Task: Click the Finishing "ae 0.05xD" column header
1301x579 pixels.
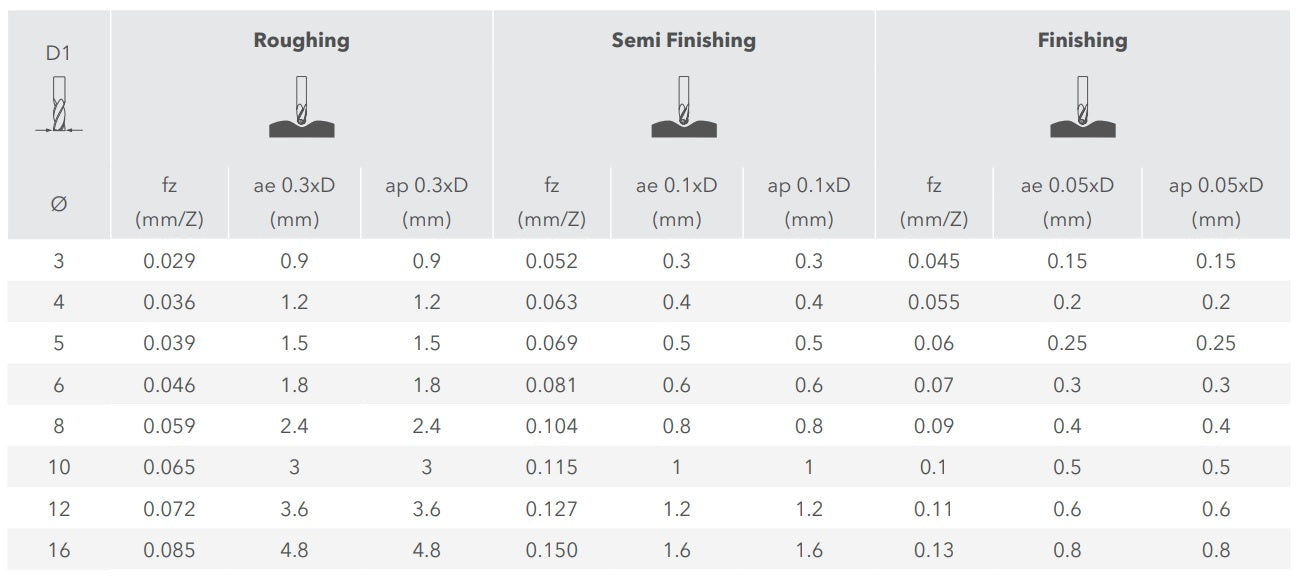Action: click(x=1067, y=202)
